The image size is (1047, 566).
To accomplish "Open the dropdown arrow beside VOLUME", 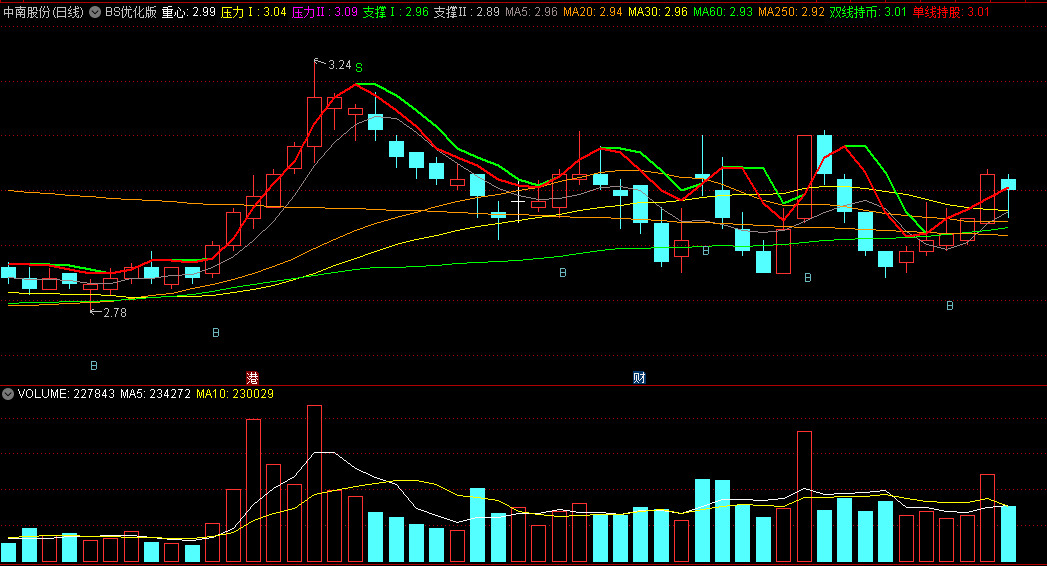I will [x=7, y=394].
